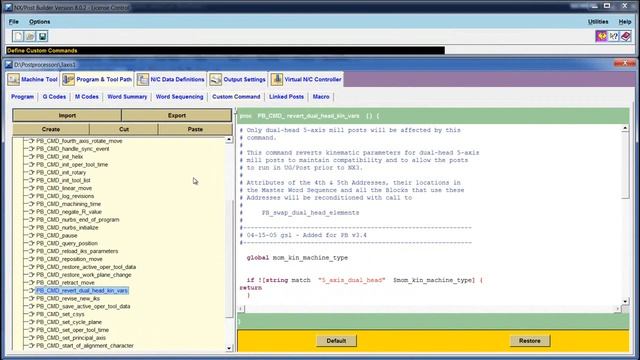Image resolution: width=640 pixels, height=360 pixels.
Task: Switch to the Output Settings tab
Action: 238,79
